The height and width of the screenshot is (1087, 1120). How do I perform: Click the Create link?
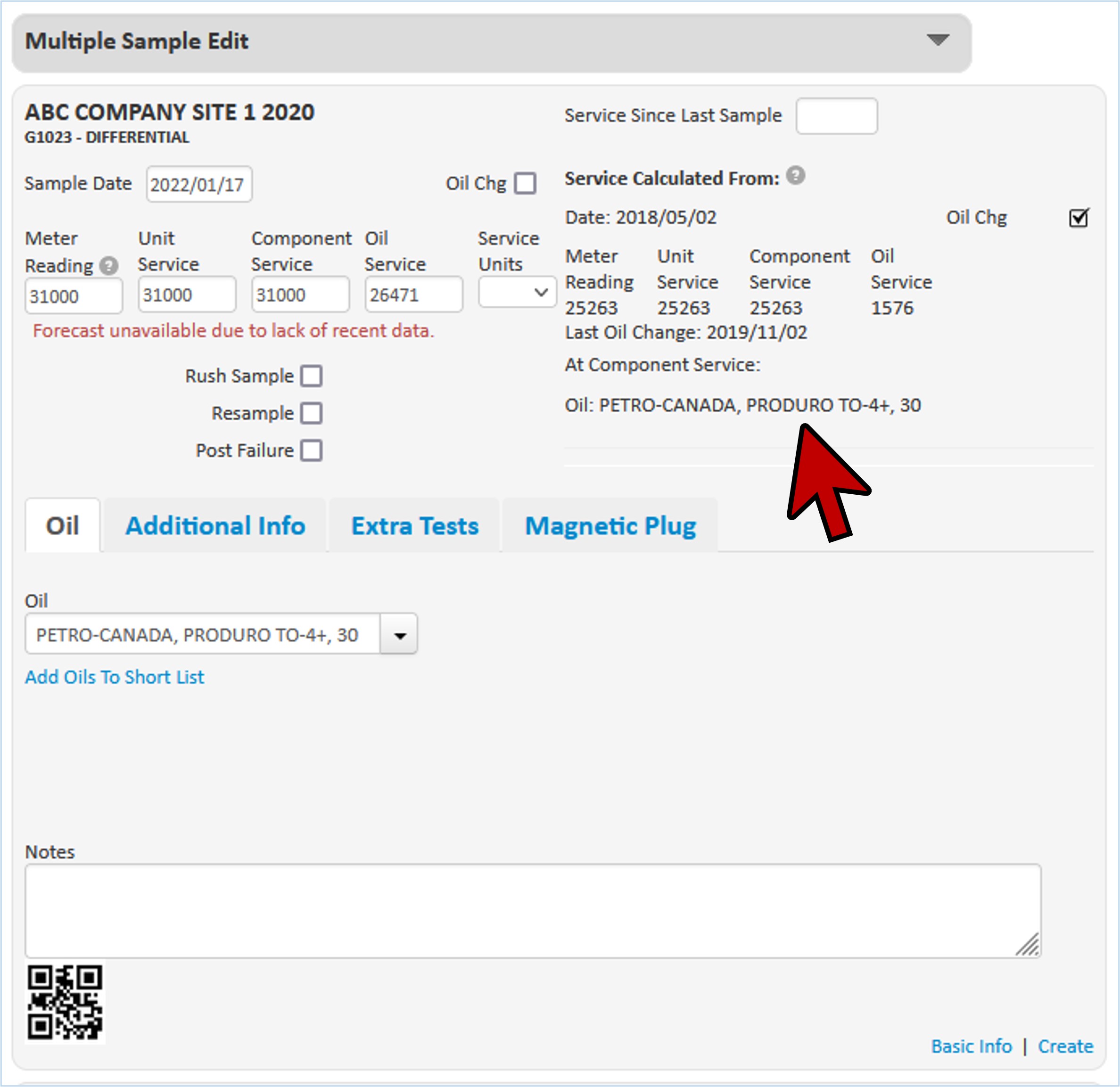click(1065, 1046)
